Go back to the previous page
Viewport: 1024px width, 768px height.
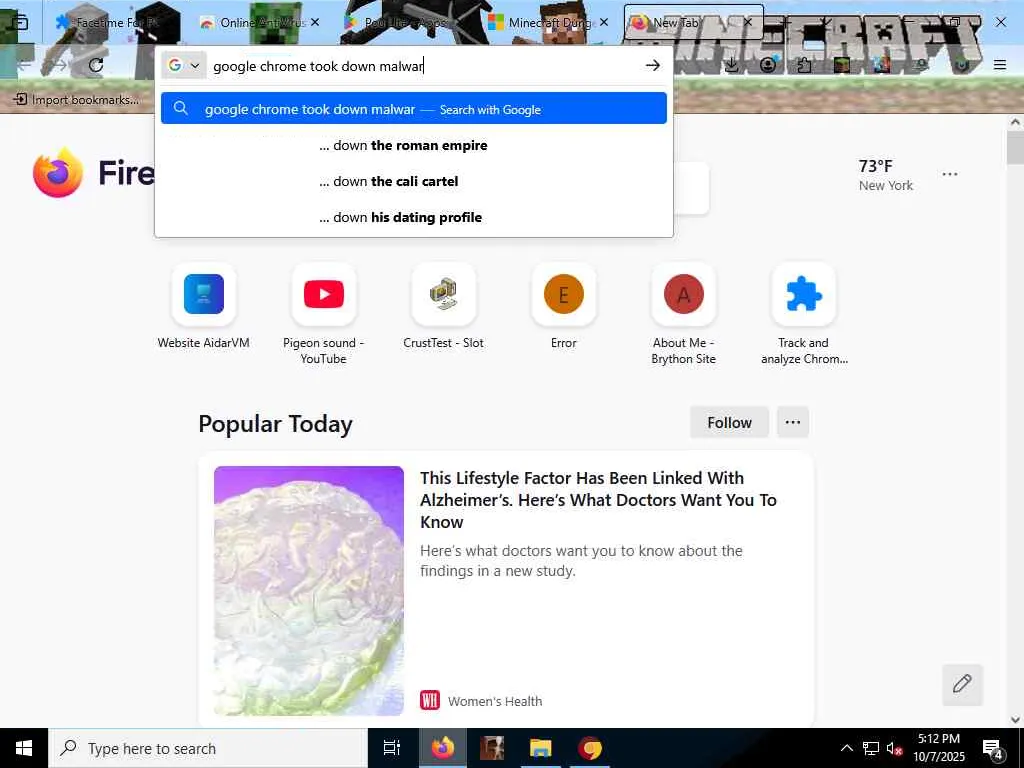24,65
